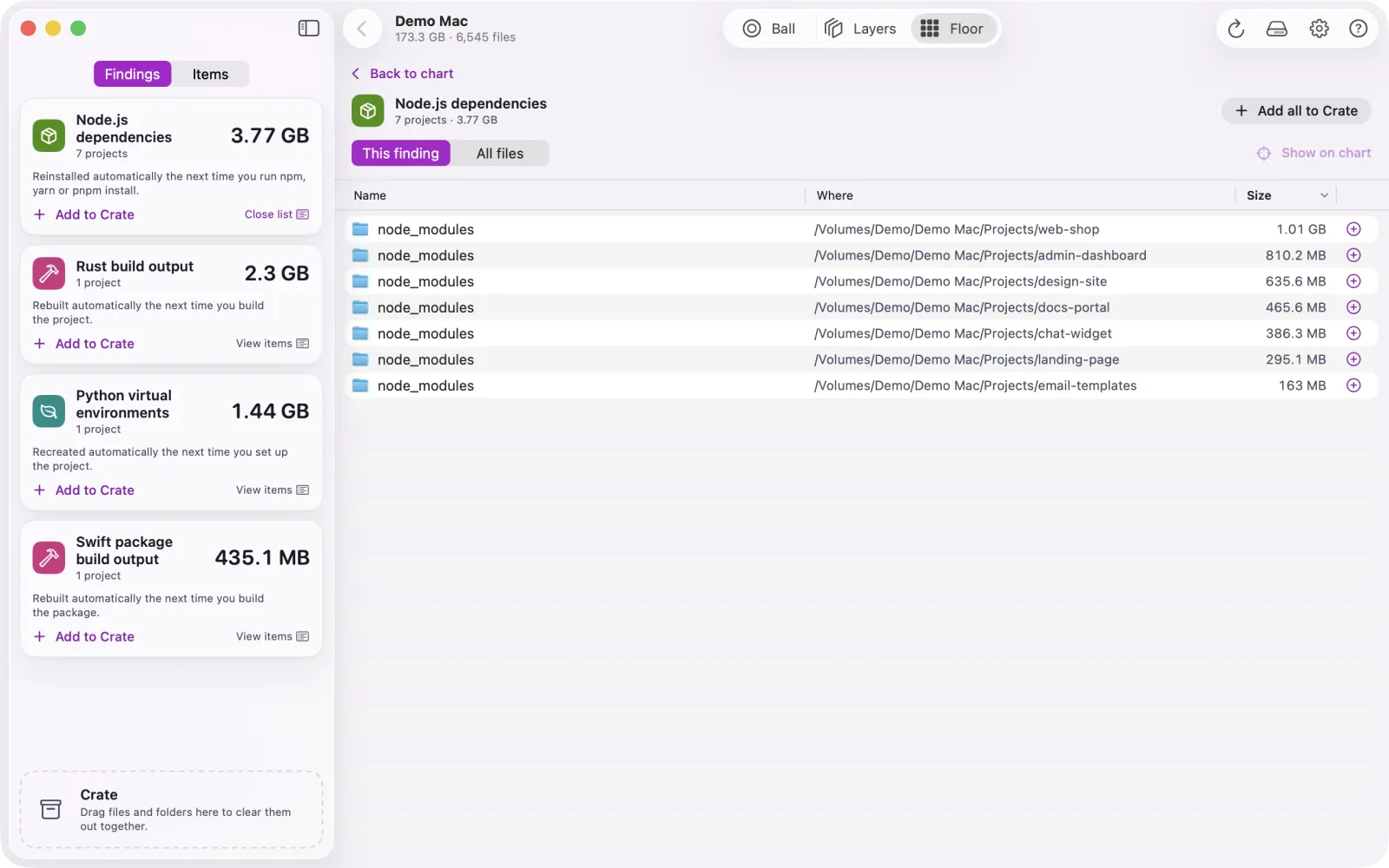Screen dimensions: 1389x868
Task: Select the web-shop path cell
Action: tap(957, 229)
